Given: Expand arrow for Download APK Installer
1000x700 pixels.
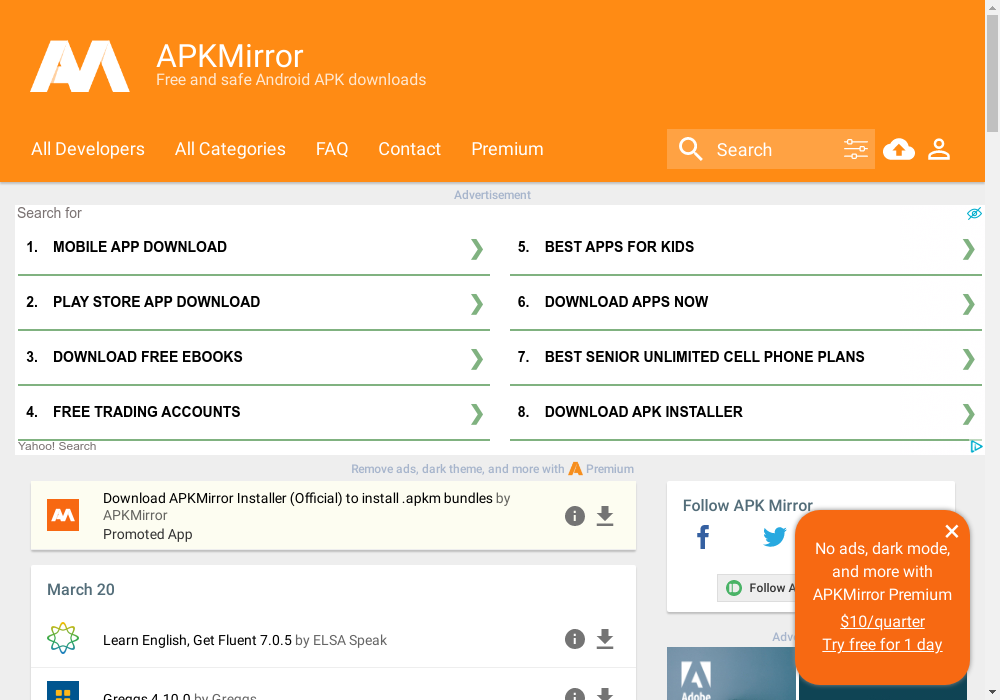Looking at the screenshot, I should 968,414.
